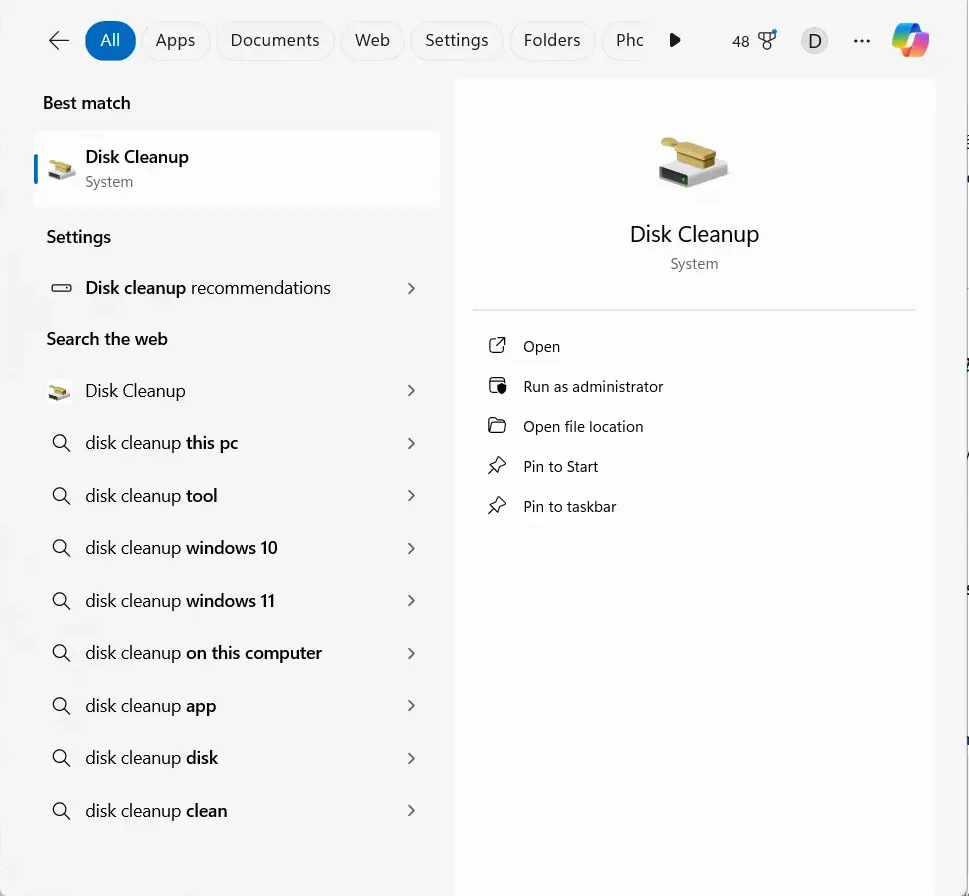Click the rewards trophy icon showing 48
The image size is (969, 896).
[x=767, y=41]
